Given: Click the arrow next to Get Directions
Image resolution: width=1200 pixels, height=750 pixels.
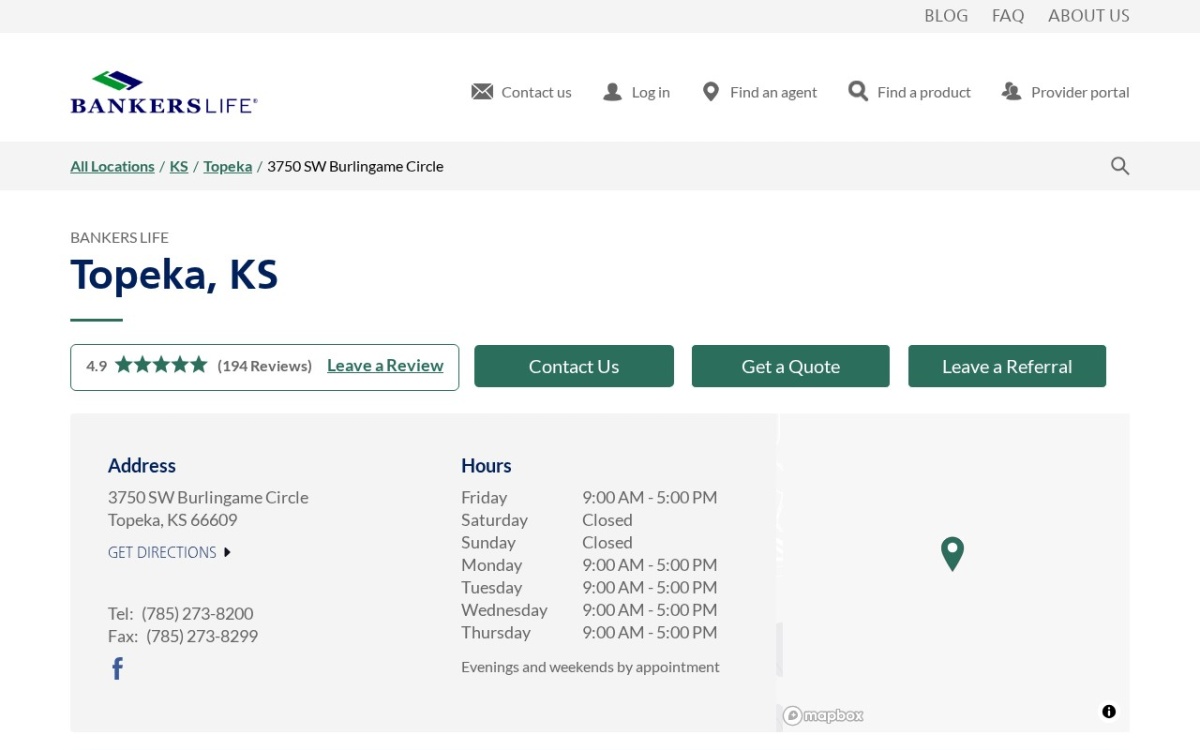Looking at the screenshot, I should [x=227, y=552].
